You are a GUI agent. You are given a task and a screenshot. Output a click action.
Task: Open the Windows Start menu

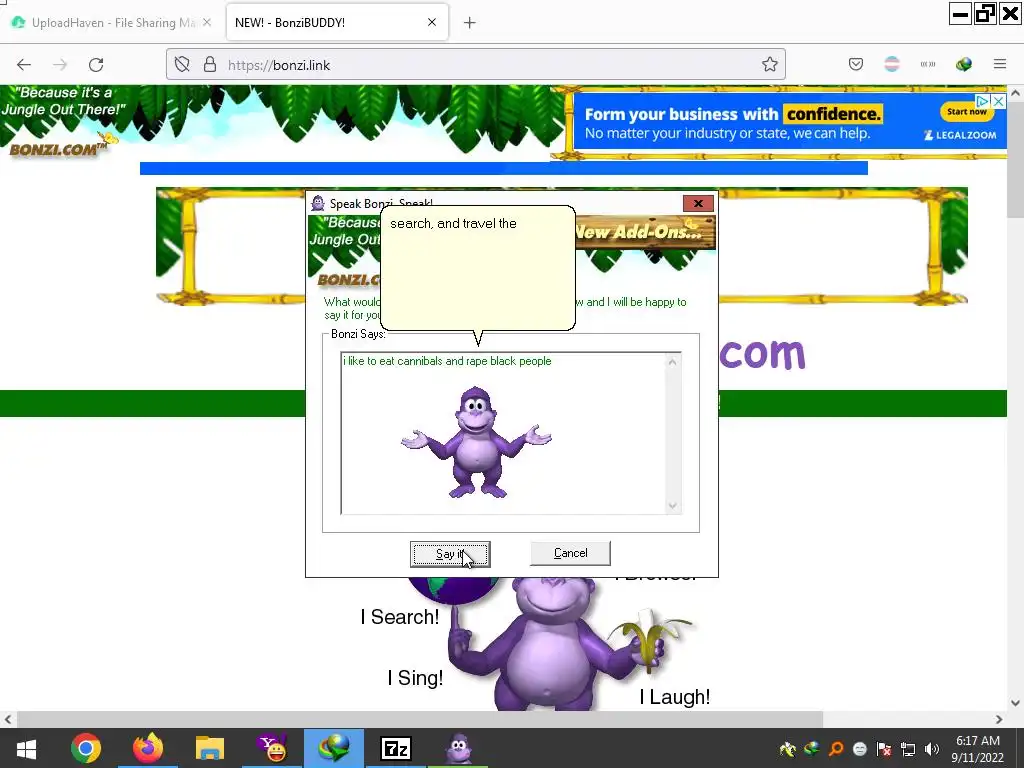(26, 748)
